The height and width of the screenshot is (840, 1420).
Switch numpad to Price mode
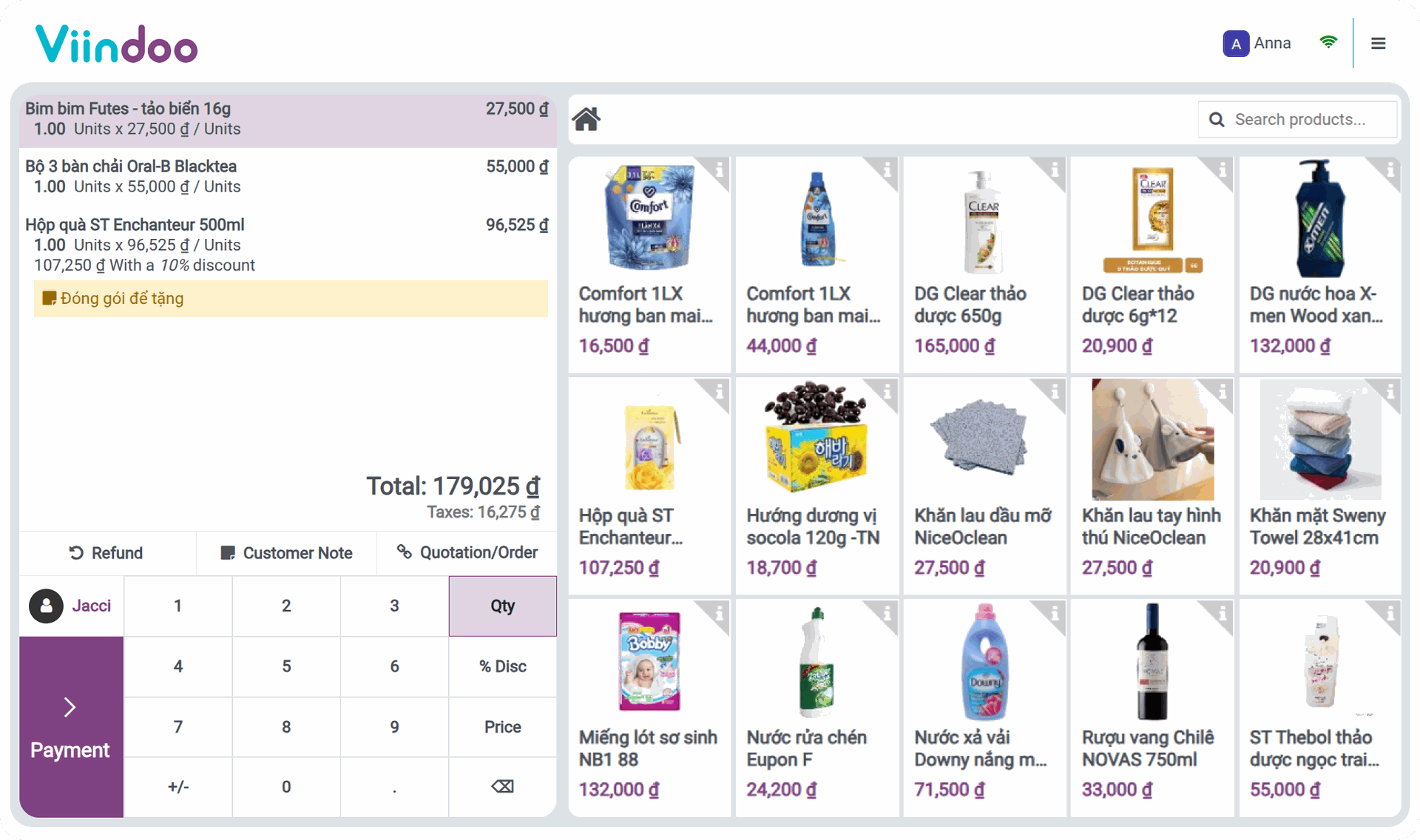[x=502, y=727]
